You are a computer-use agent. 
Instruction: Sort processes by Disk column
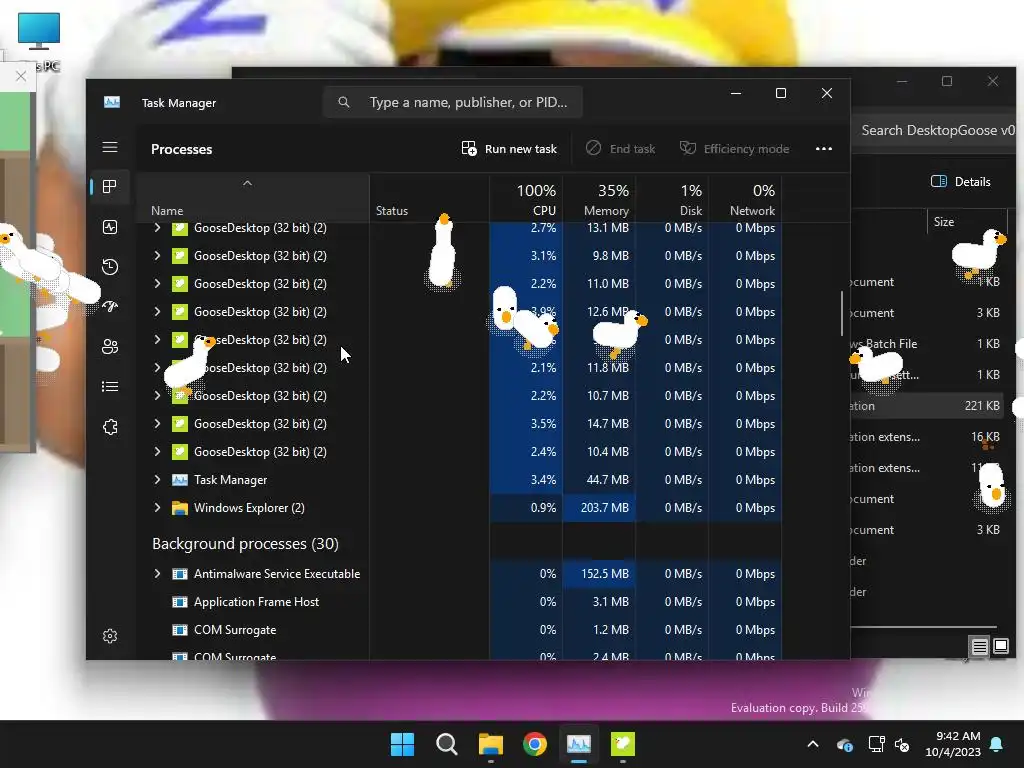tap(672, 199)
